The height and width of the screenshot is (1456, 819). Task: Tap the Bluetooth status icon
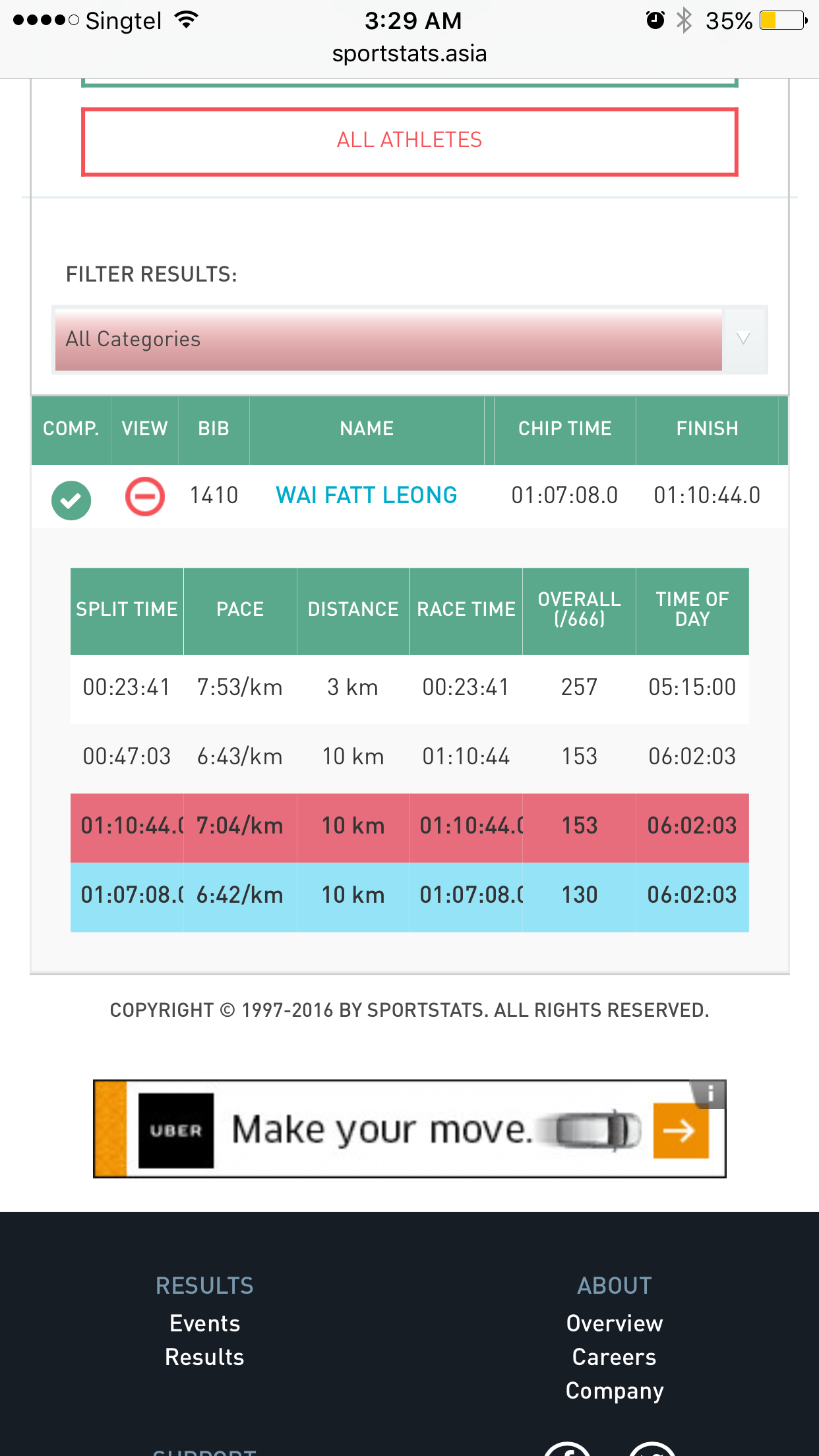tap(684, 20)
